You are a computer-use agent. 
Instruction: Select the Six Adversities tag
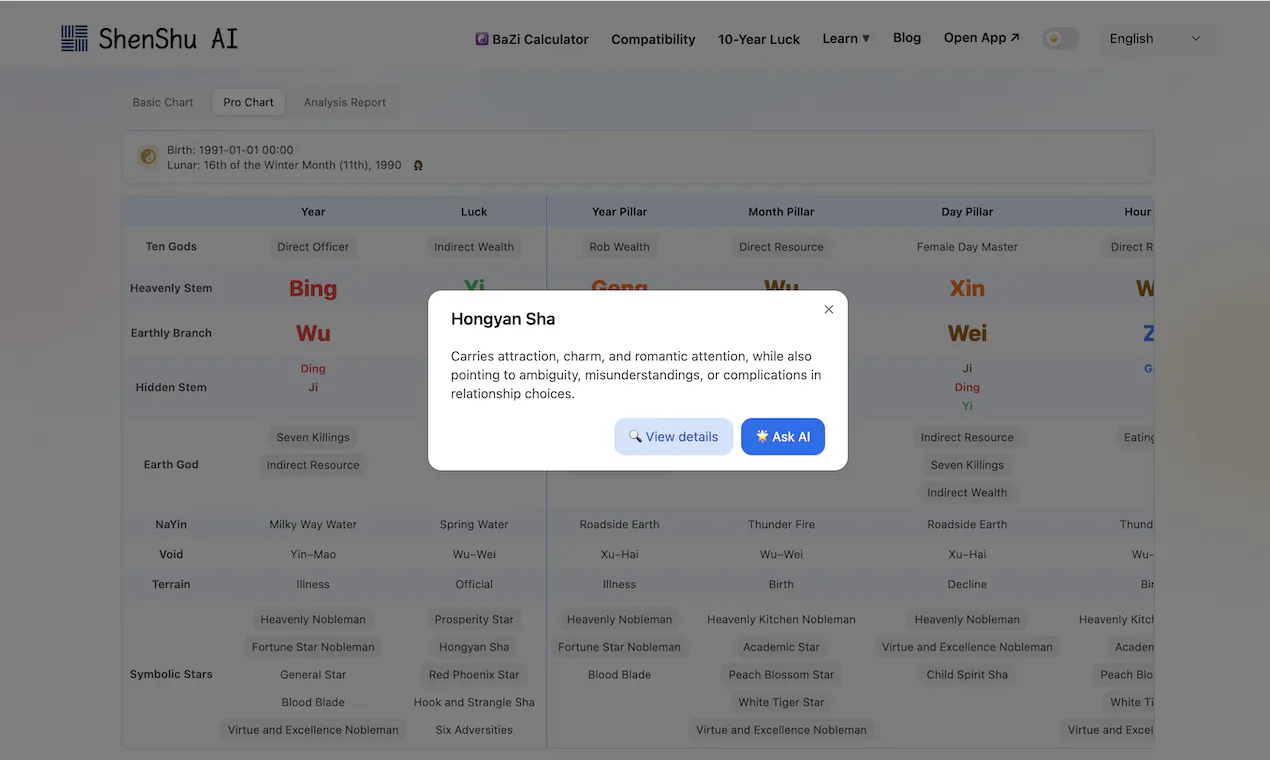tap(474, 730)
